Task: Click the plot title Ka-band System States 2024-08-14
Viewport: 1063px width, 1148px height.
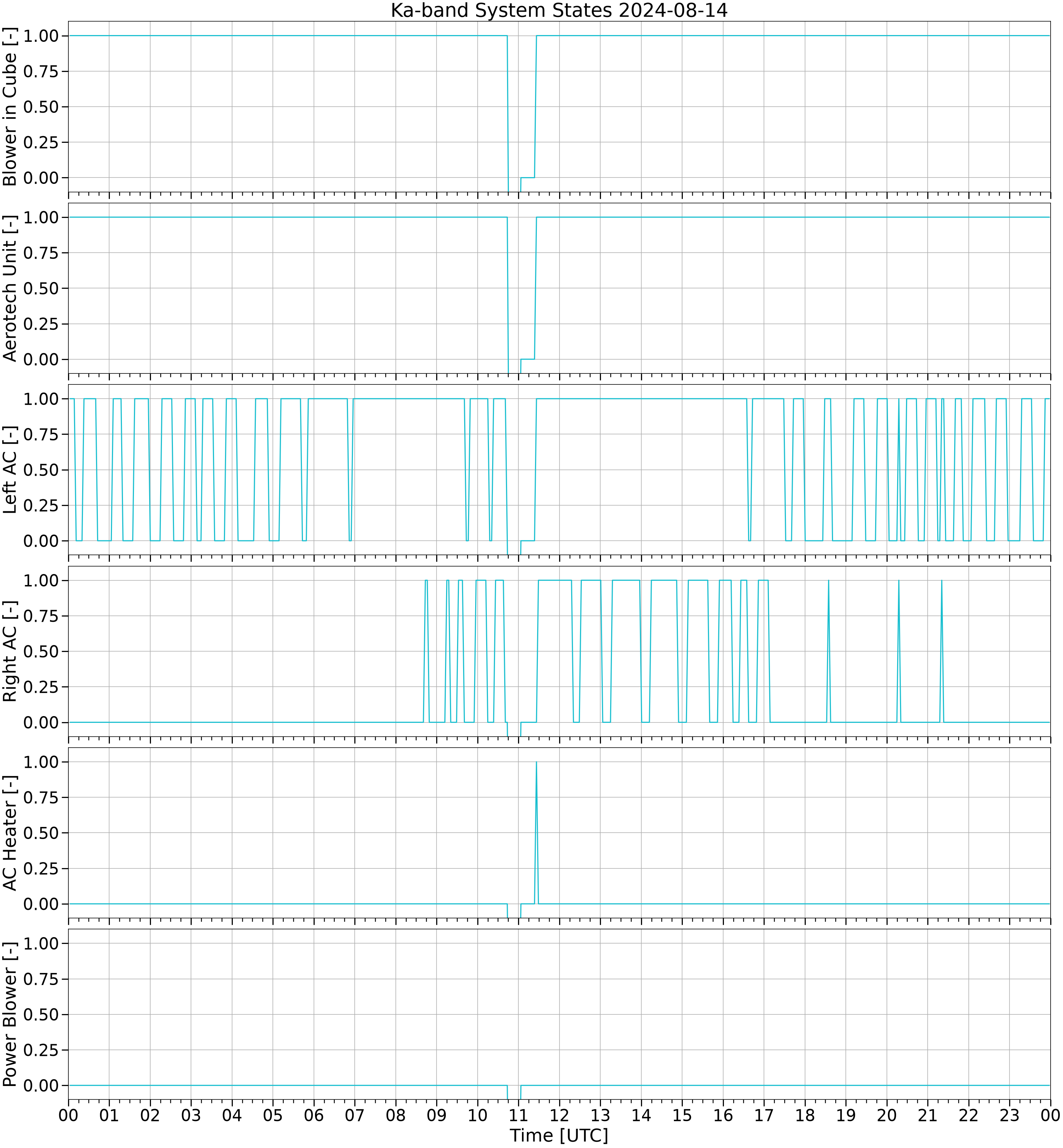Action: [559, 10]
